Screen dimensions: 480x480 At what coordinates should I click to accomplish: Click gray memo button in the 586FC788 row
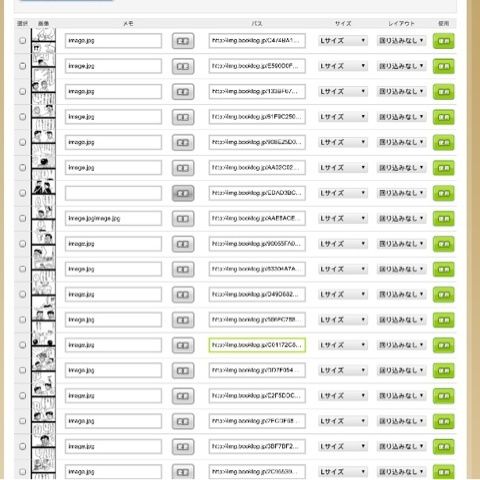tap(183, 320)
